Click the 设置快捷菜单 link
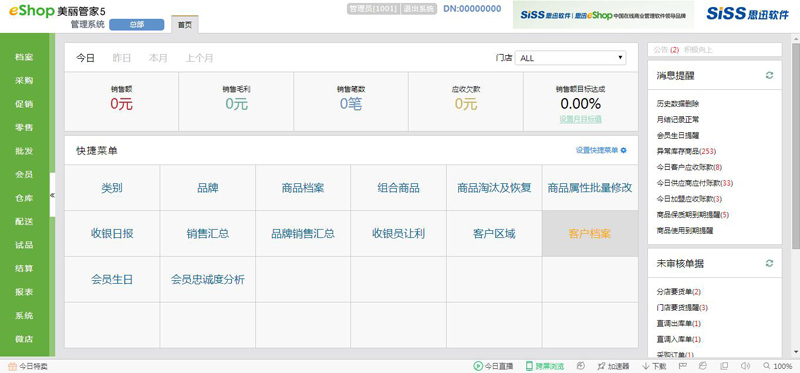Screen dimensions: 800x373 (597, 151)
